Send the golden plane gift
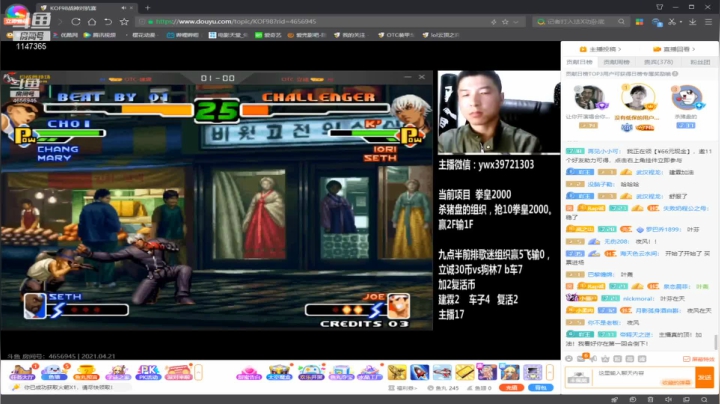 [x=397, y=372]
